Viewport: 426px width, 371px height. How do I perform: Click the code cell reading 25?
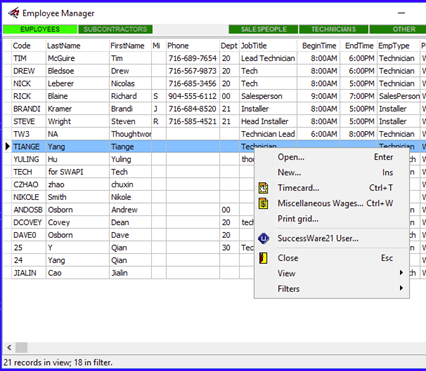tap(28, 248)
